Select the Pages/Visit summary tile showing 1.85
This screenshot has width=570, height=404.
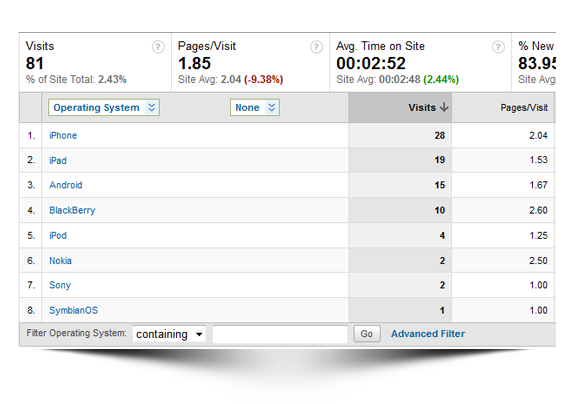(x=250, y=63)
